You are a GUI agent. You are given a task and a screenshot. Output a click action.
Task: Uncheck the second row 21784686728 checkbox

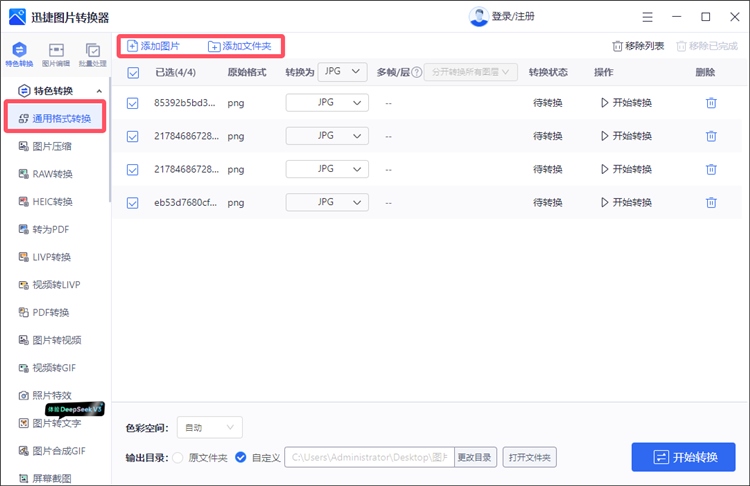132,136
